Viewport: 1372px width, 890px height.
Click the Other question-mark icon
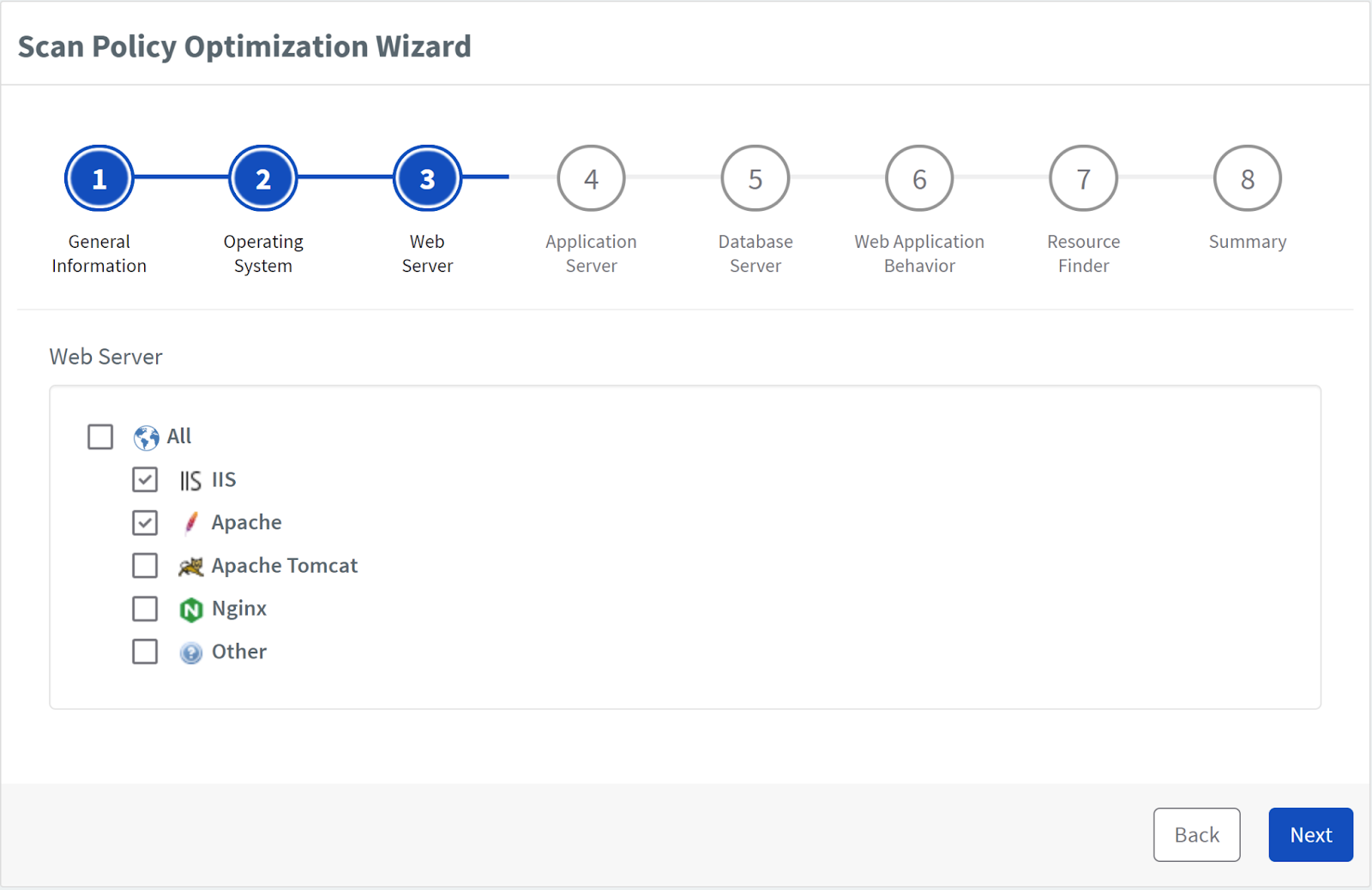(190, 652)
